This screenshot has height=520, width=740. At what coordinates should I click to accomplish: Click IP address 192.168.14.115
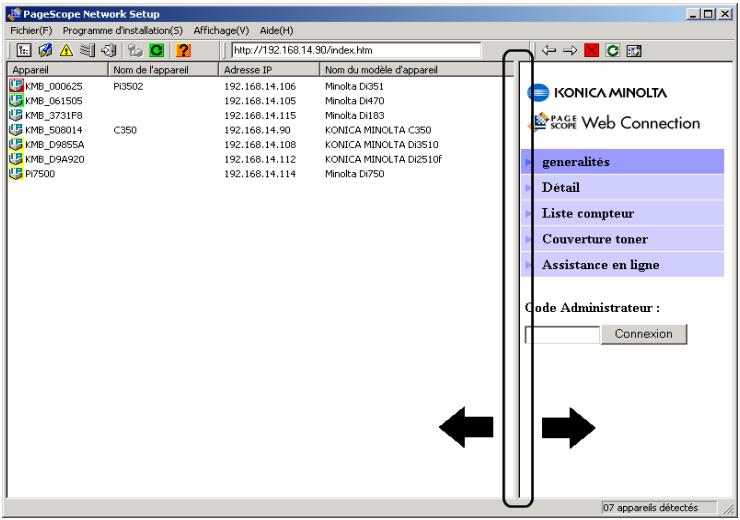click(260, 116)
